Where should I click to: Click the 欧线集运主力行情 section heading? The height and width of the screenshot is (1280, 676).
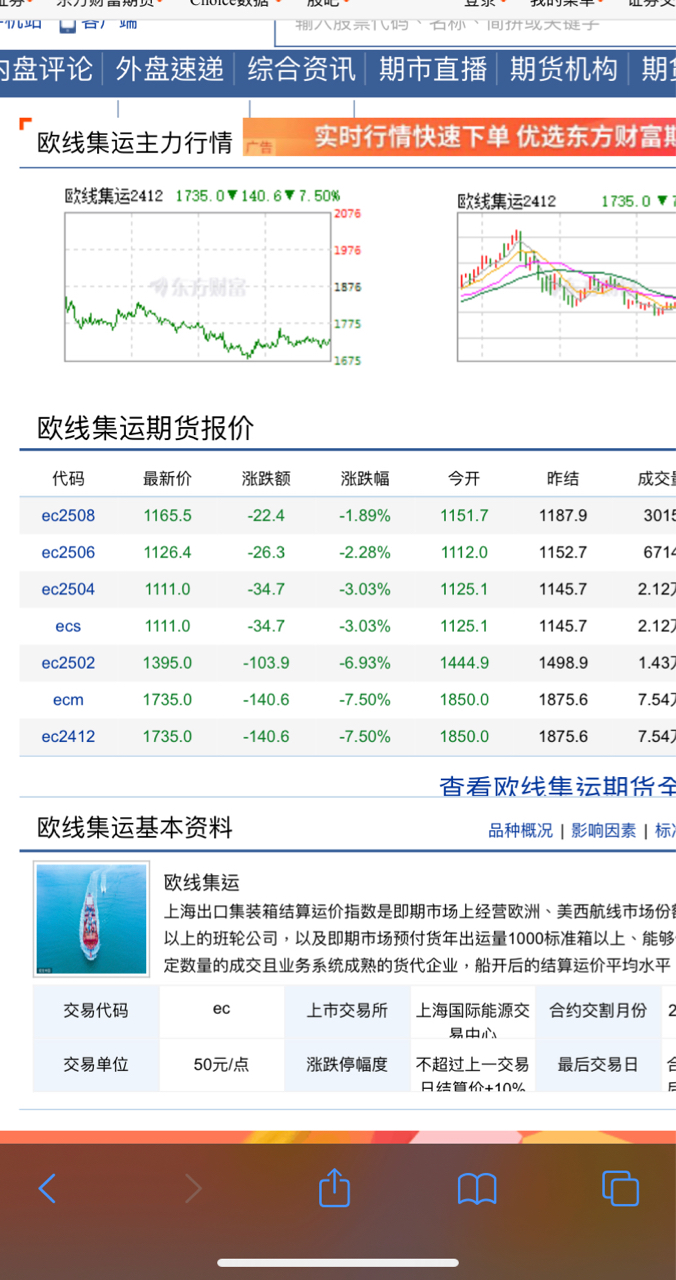point(135,142)
